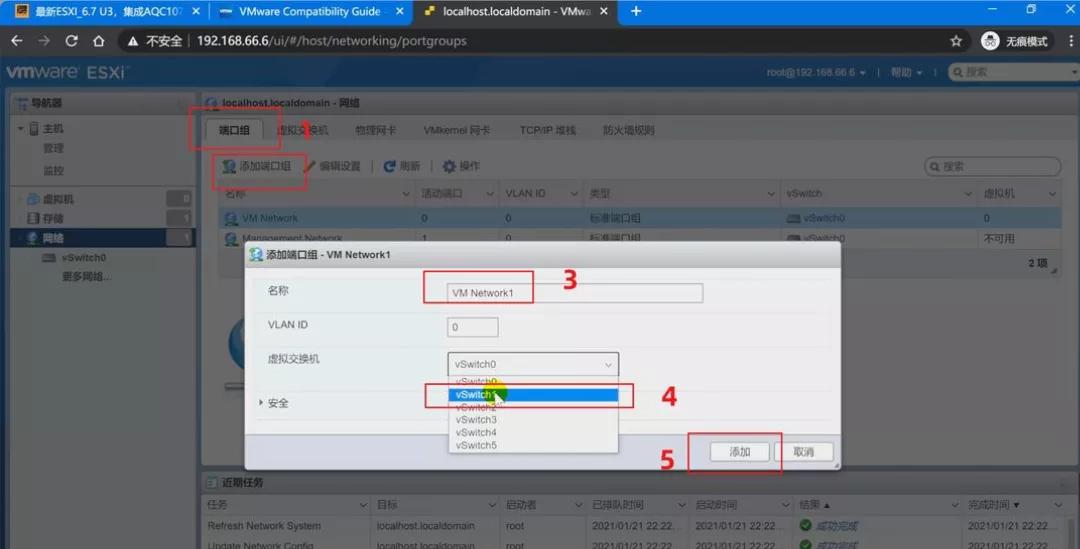Click Refresh Network System task row
Viewport: 1080px width, 549px height.
click(x=634, y=526)
